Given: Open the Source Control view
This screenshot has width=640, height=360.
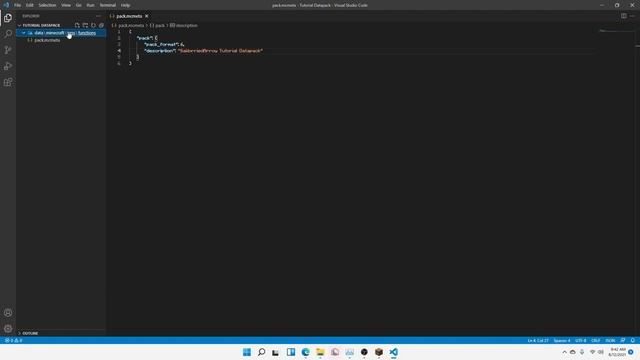Looking at the screenshot, I should pyautogui.click(x=8, y=50).
